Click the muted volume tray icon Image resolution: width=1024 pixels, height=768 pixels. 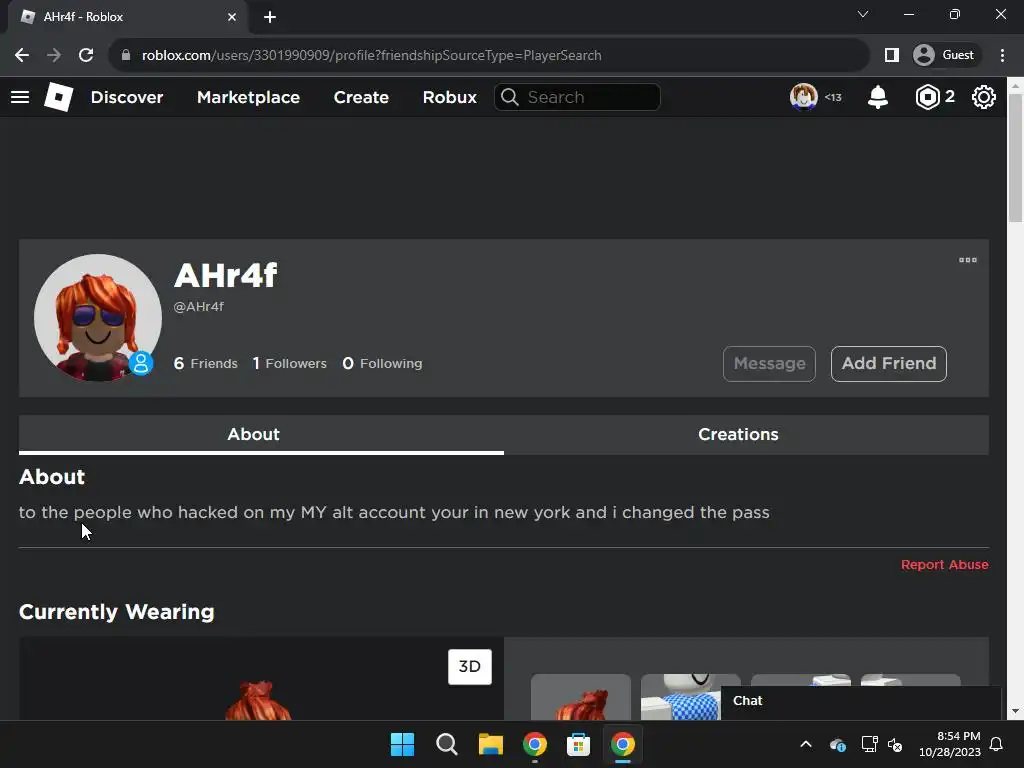click(895, 744)
